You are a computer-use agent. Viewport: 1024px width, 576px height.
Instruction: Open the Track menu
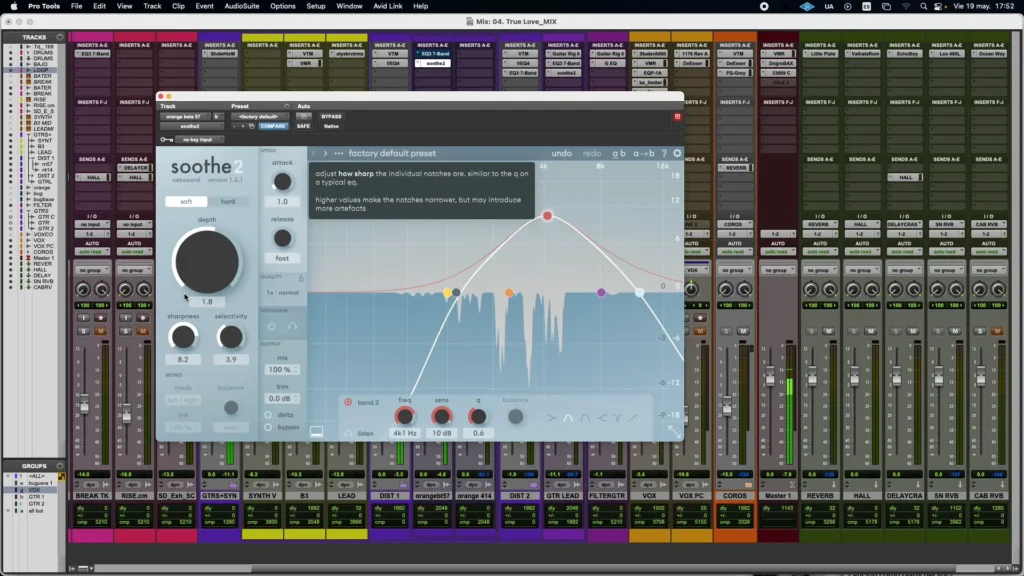pyautogui.click(x=152, y=7)
